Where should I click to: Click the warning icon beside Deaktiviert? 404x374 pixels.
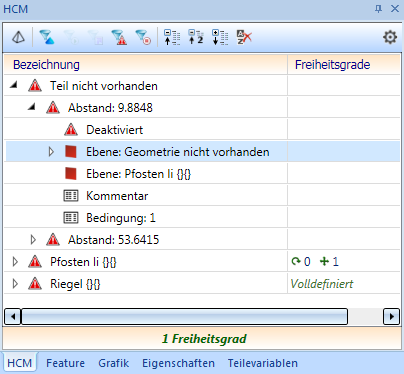pos(71,130)
